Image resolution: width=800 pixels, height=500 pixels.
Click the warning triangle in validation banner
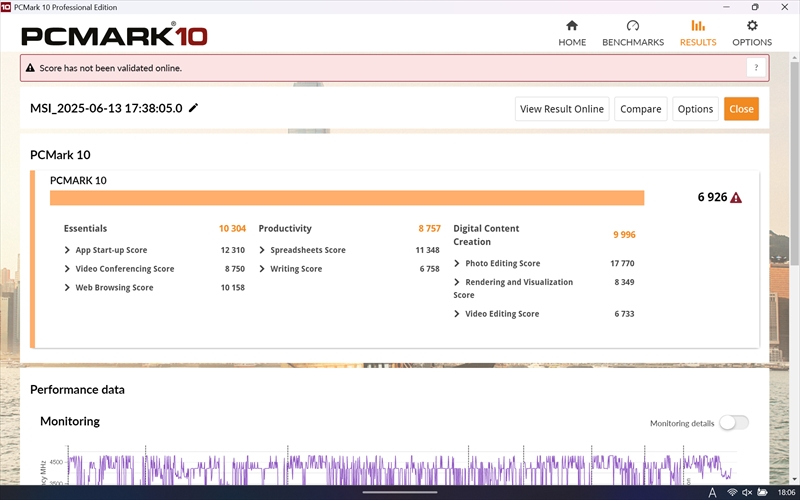click(30, 68)
